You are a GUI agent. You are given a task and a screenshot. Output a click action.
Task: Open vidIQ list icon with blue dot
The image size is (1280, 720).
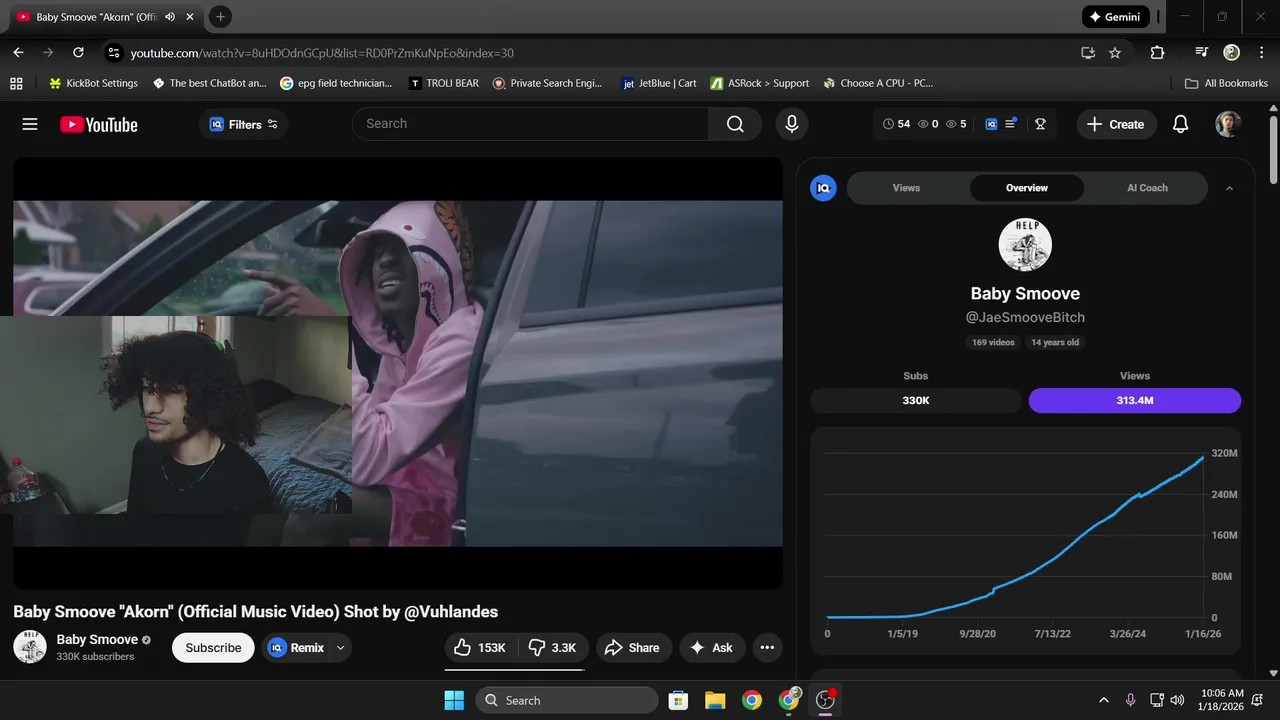(1011, 124)
